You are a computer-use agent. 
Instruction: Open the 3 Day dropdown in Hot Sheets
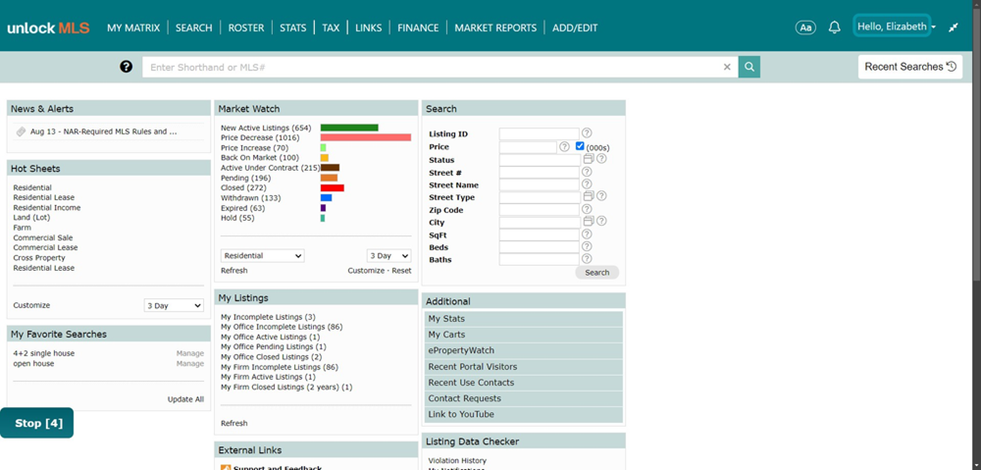(174, 306)
